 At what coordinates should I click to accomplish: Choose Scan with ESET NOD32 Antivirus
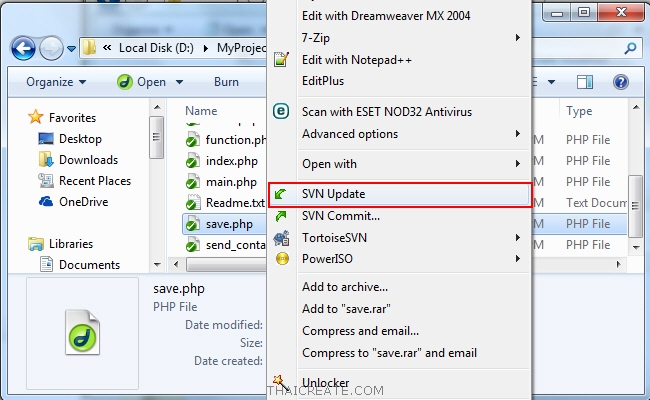pyautogui.click(x=387, y=112)
